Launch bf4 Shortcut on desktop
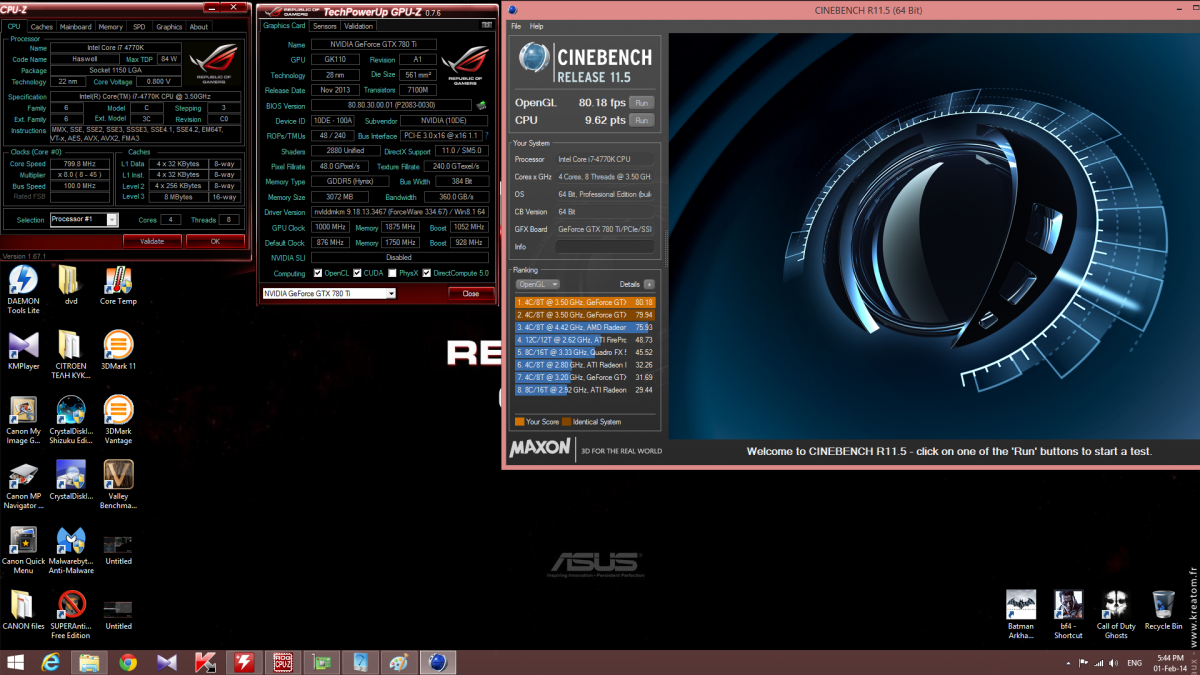 (1068, 616)
